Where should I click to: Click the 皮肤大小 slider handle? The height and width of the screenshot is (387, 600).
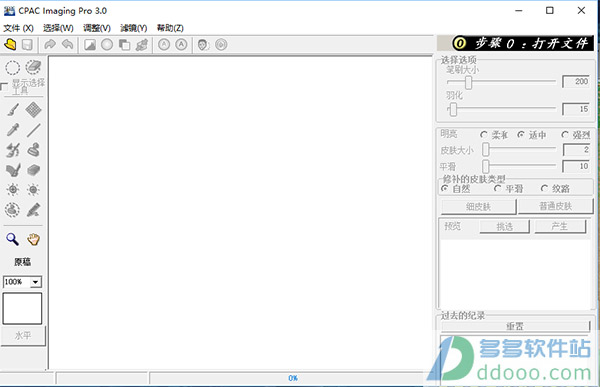(486, 150)
